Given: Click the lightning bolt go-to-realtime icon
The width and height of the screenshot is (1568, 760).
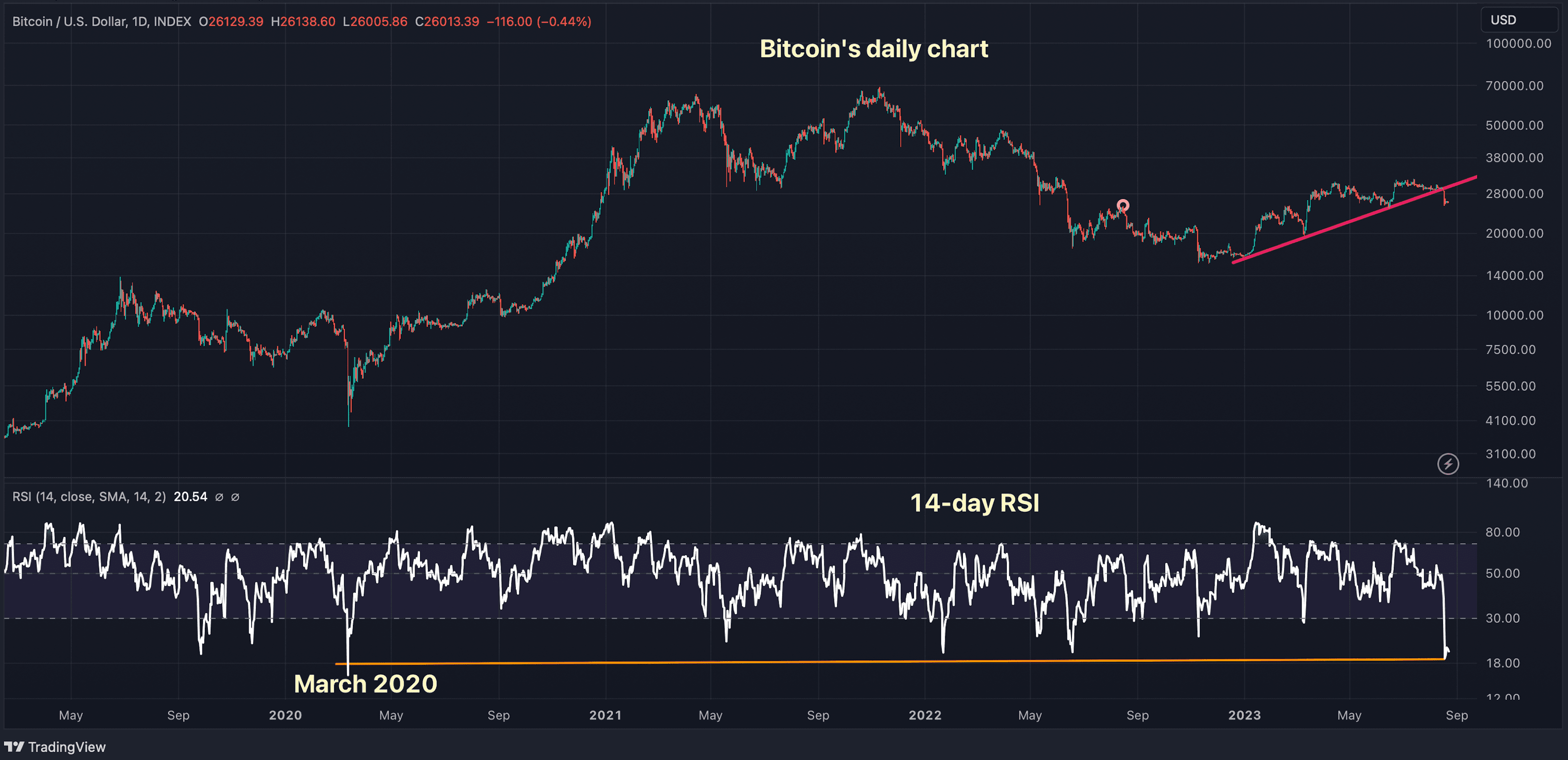Looking at the screenshot, I should pyautogui.click(x=1448, y=464).
